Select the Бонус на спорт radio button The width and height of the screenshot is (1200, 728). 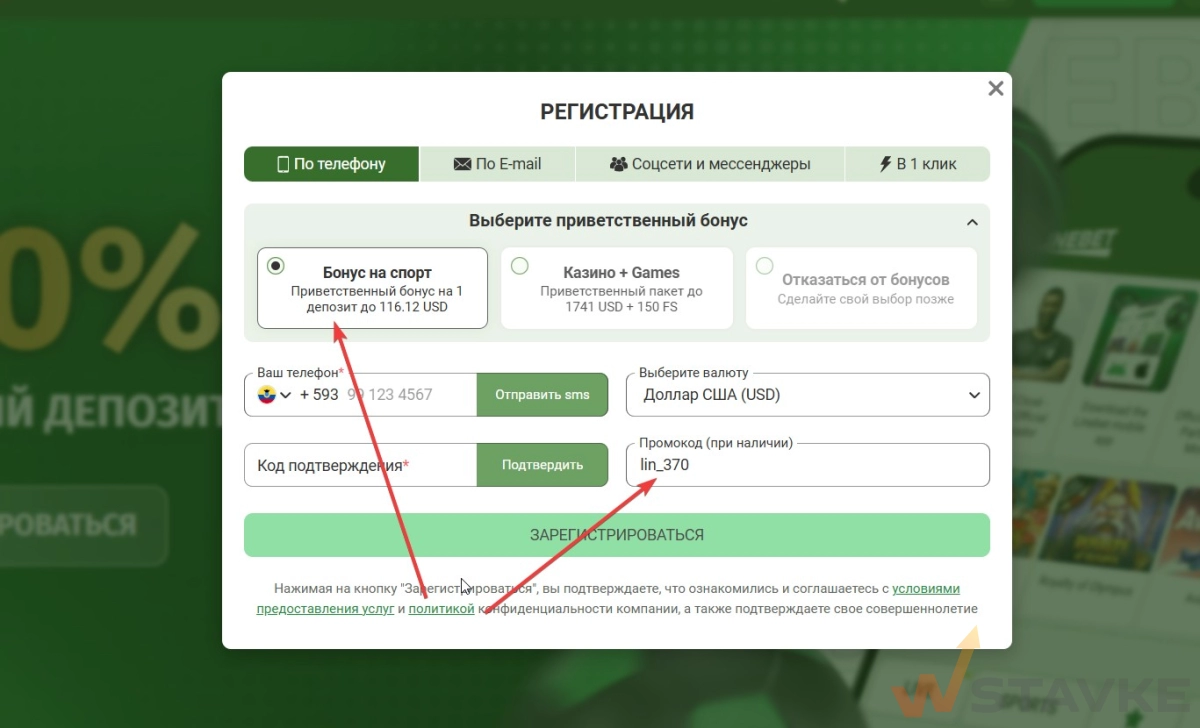tap(276, 266)
